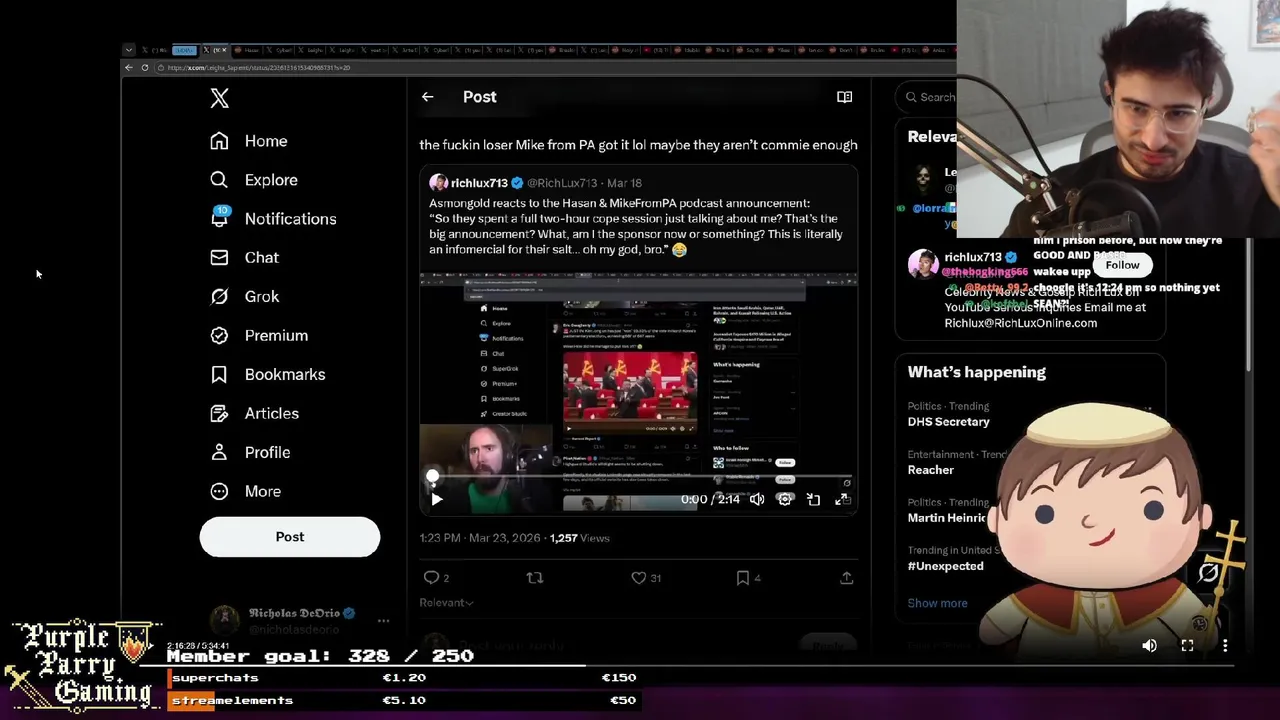This screenshot has height=720, width=1280.
Task: Open reader view book icon
Action: tap(844, 97)
